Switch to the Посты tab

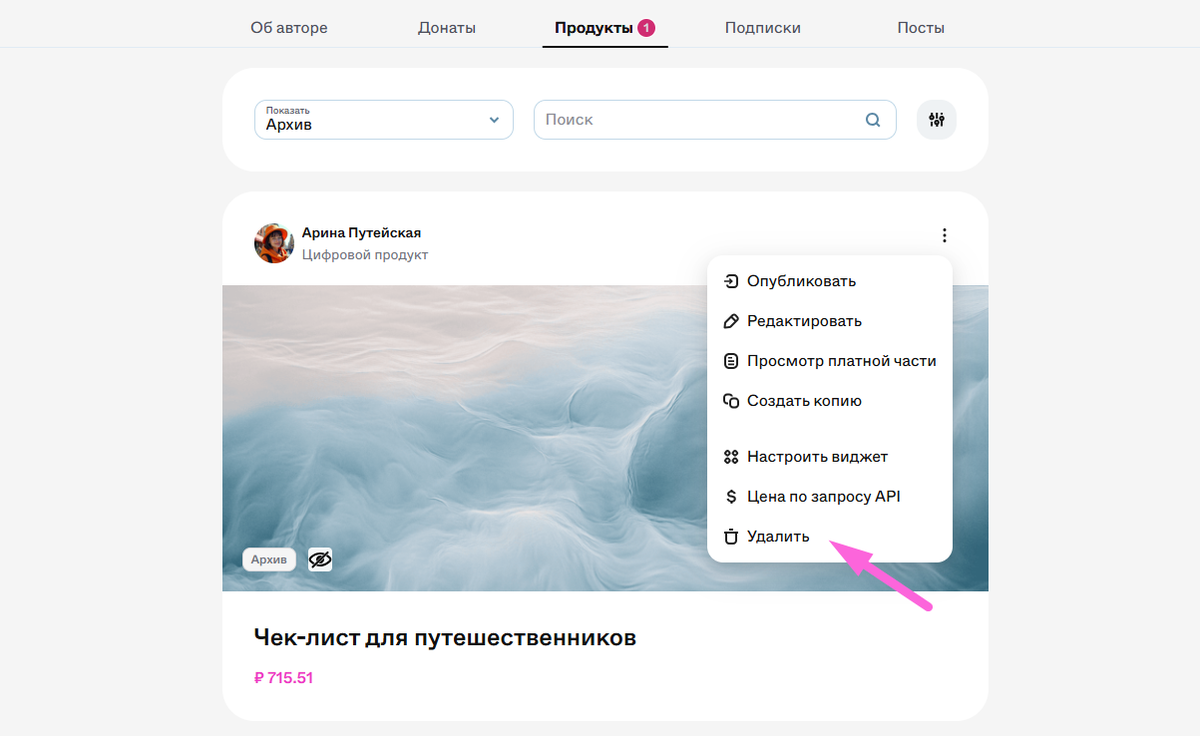click(x=921, y=28)
